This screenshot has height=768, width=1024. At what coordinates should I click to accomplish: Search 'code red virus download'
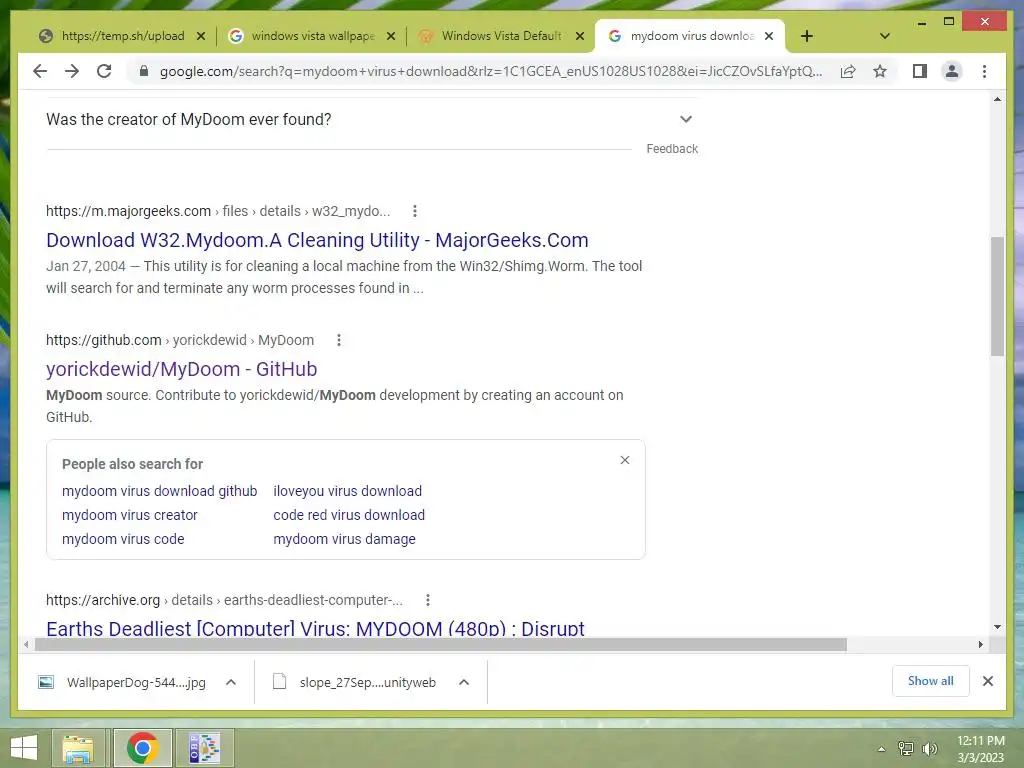[349, 515]
